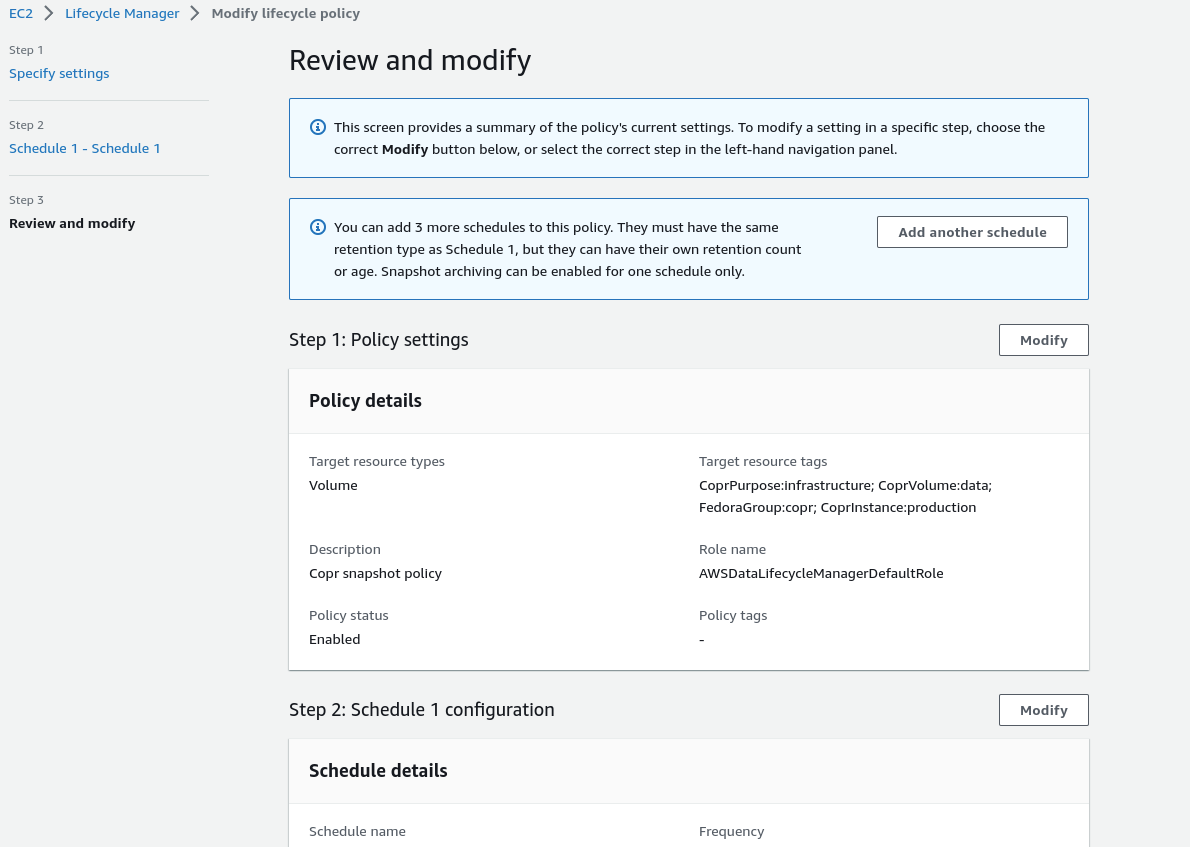Select Copr snapshot policy description

point(375,573)
